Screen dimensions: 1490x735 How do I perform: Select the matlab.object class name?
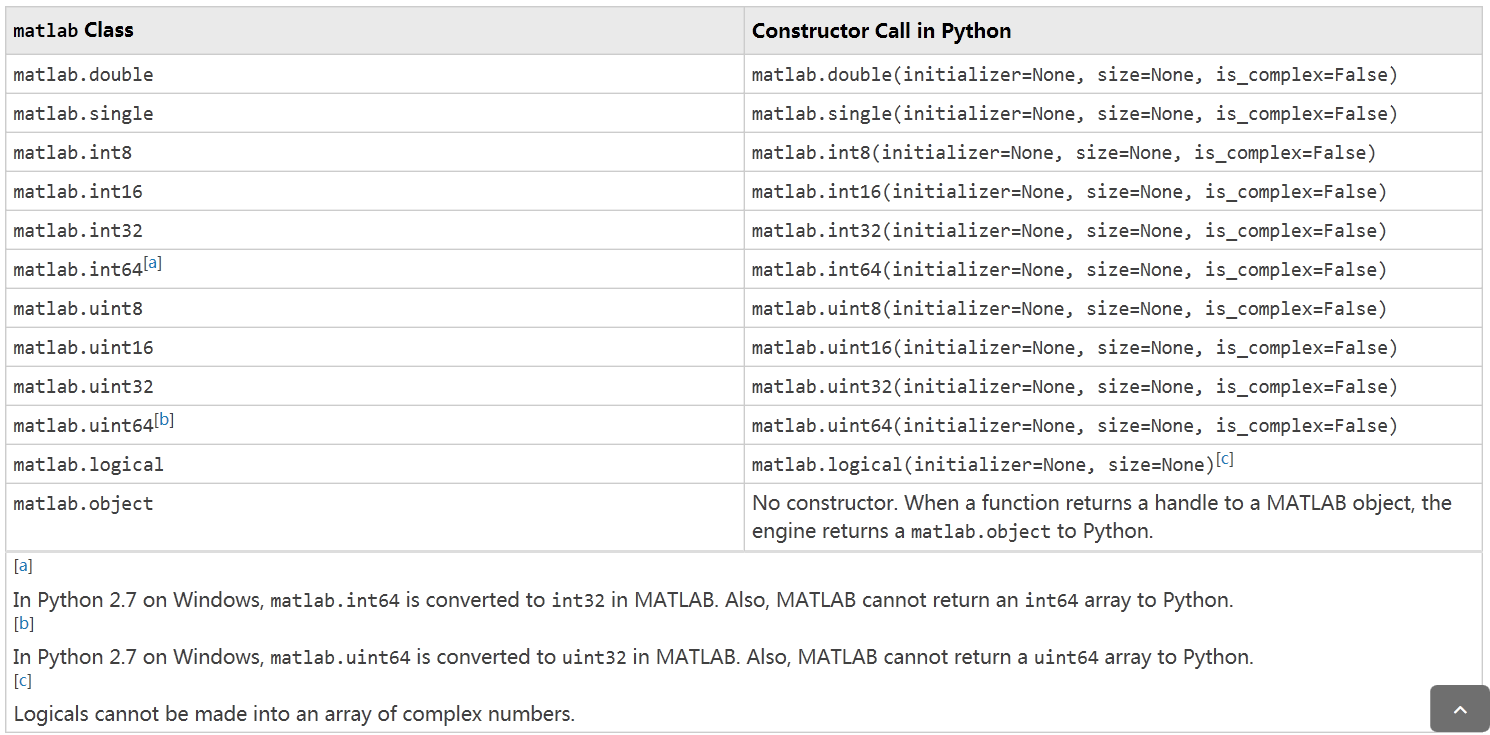(x=82, y=503)
